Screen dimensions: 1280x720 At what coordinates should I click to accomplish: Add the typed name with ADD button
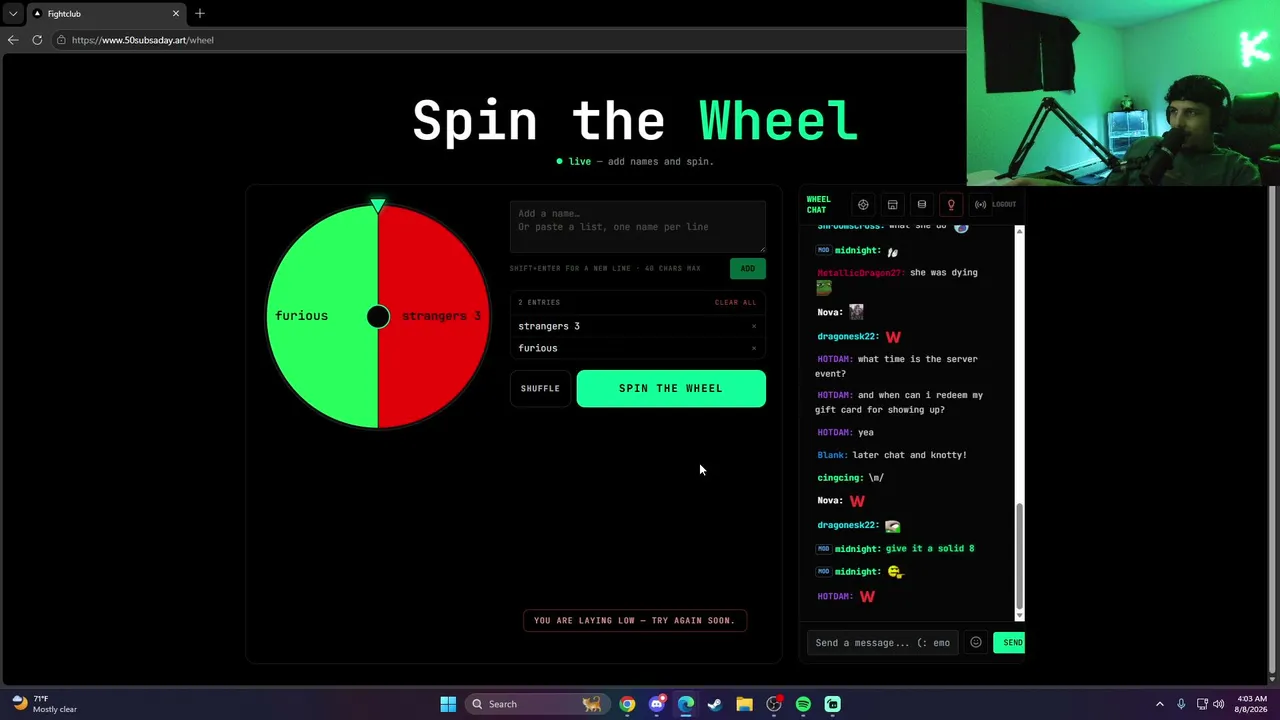748,268
